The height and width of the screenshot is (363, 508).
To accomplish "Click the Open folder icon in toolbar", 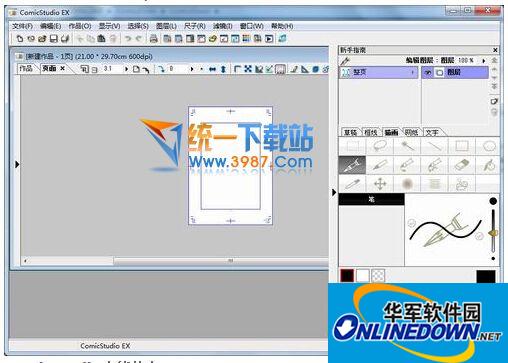I will pyautogui.click(x=42, y=39).
